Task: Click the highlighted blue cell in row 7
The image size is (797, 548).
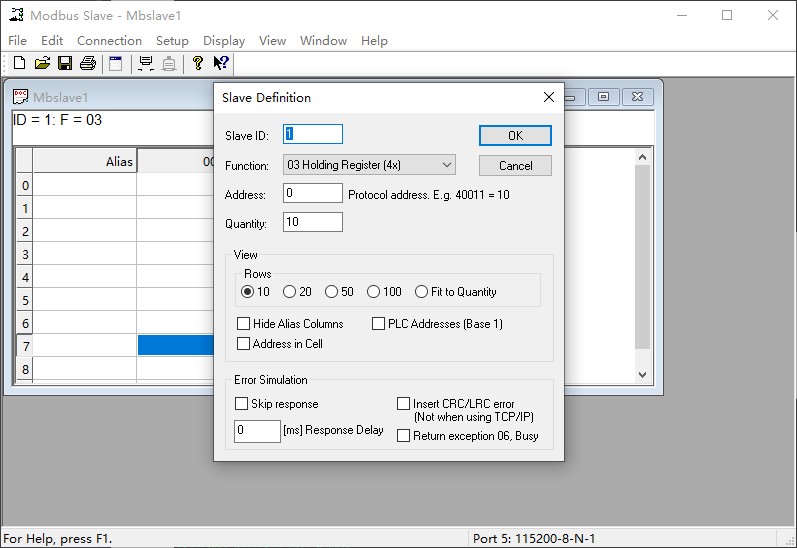Action: click(176, 345)
